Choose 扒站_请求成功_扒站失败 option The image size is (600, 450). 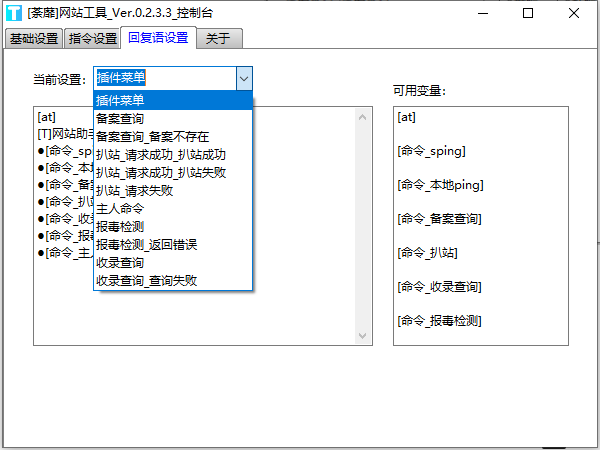160,172
